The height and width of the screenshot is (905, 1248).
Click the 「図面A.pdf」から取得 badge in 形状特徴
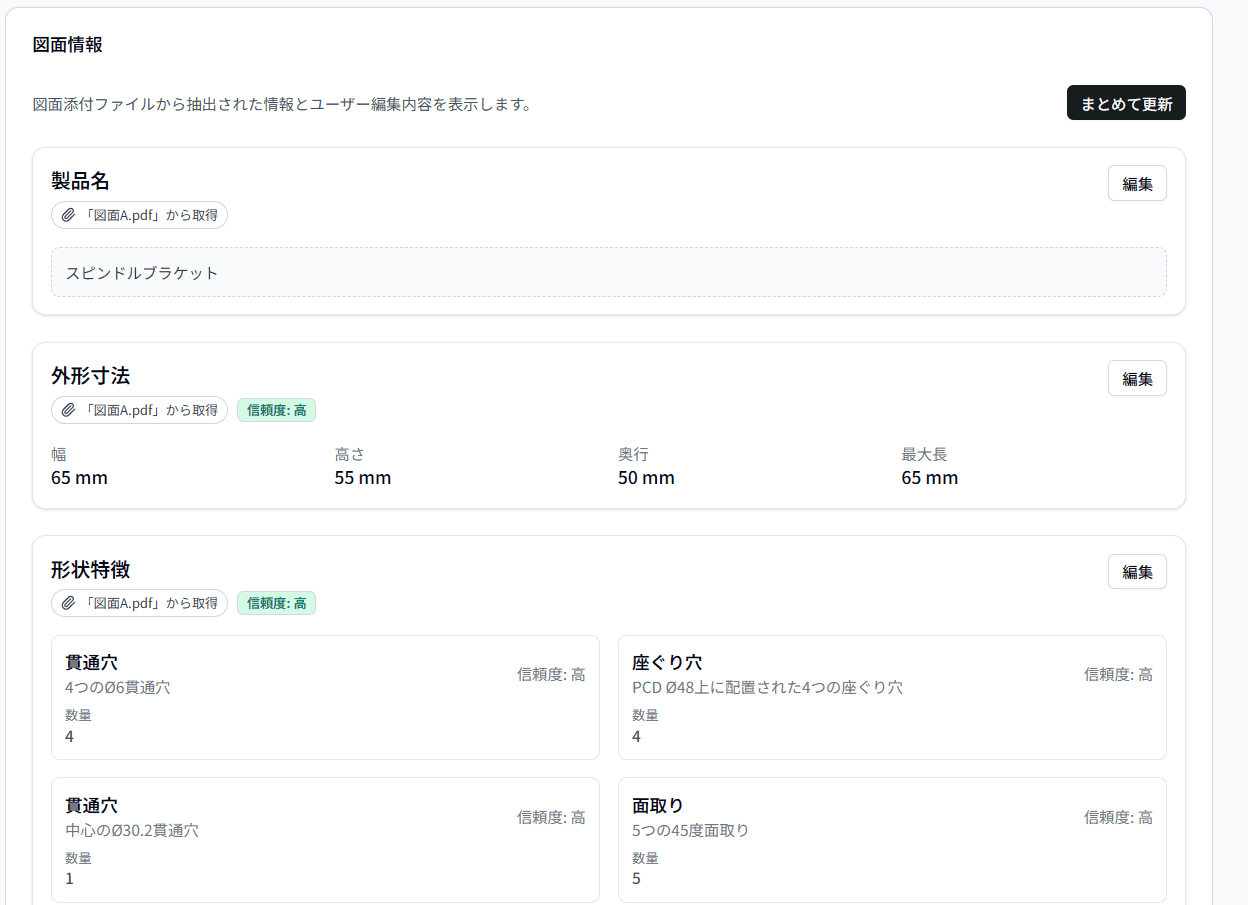point(139,603)
